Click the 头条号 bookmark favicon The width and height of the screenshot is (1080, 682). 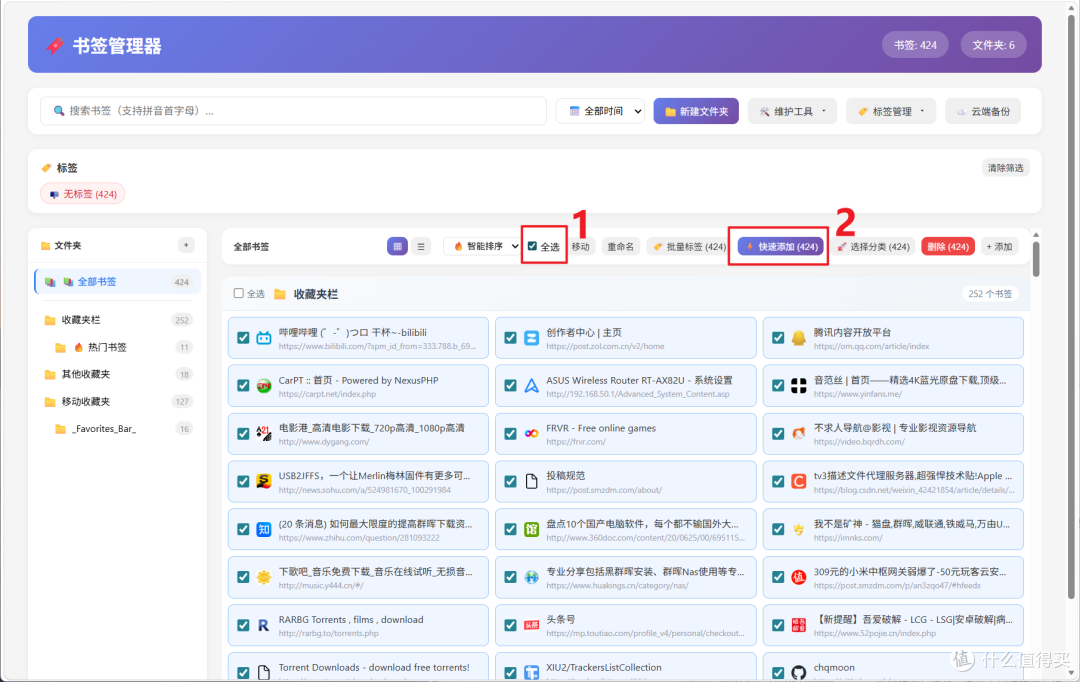click(531, 625)
